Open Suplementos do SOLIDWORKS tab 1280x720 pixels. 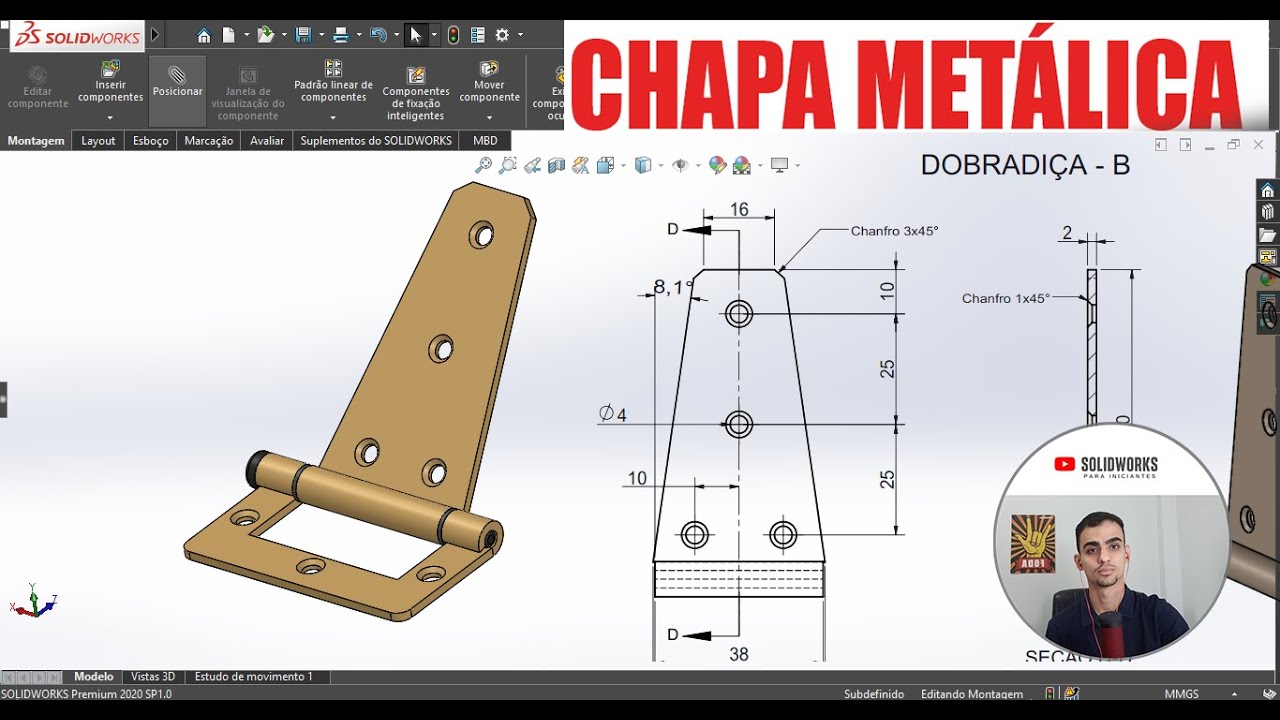click(376, 141)
